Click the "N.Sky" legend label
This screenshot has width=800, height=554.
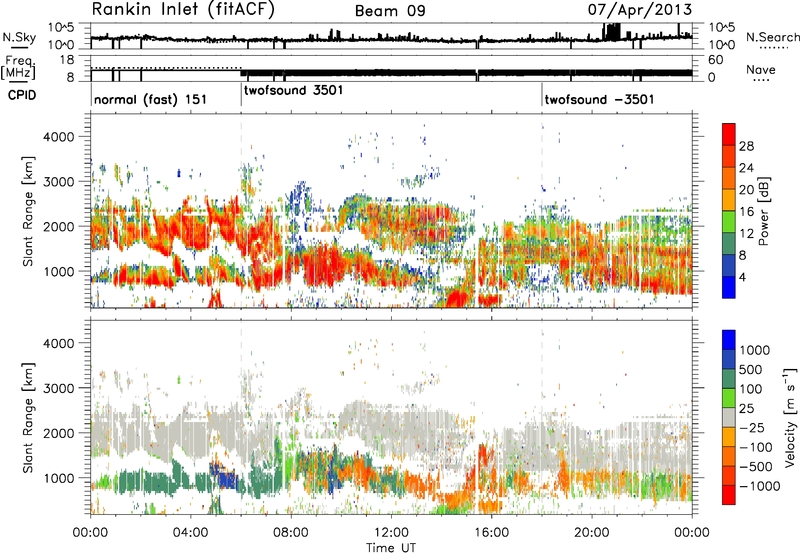point(19,37)
